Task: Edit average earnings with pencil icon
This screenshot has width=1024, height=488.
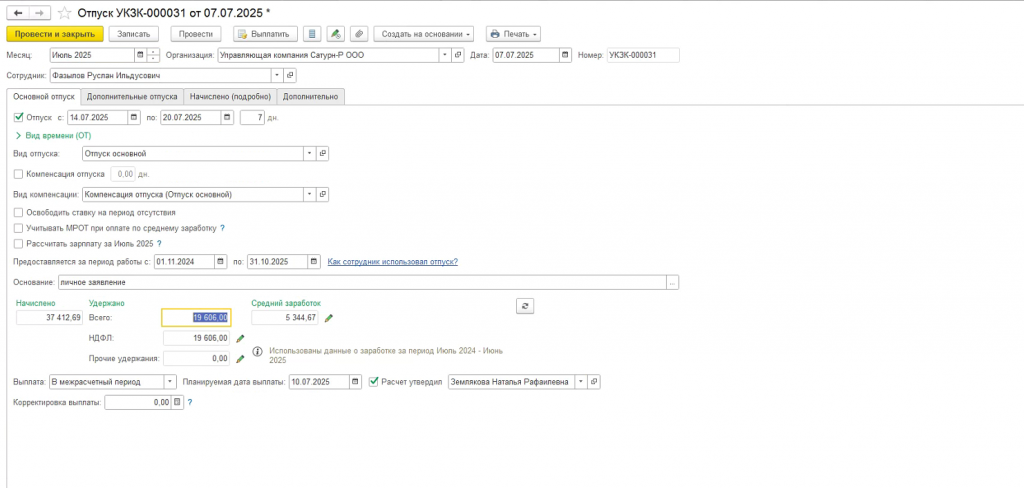Action: [328, 318]
